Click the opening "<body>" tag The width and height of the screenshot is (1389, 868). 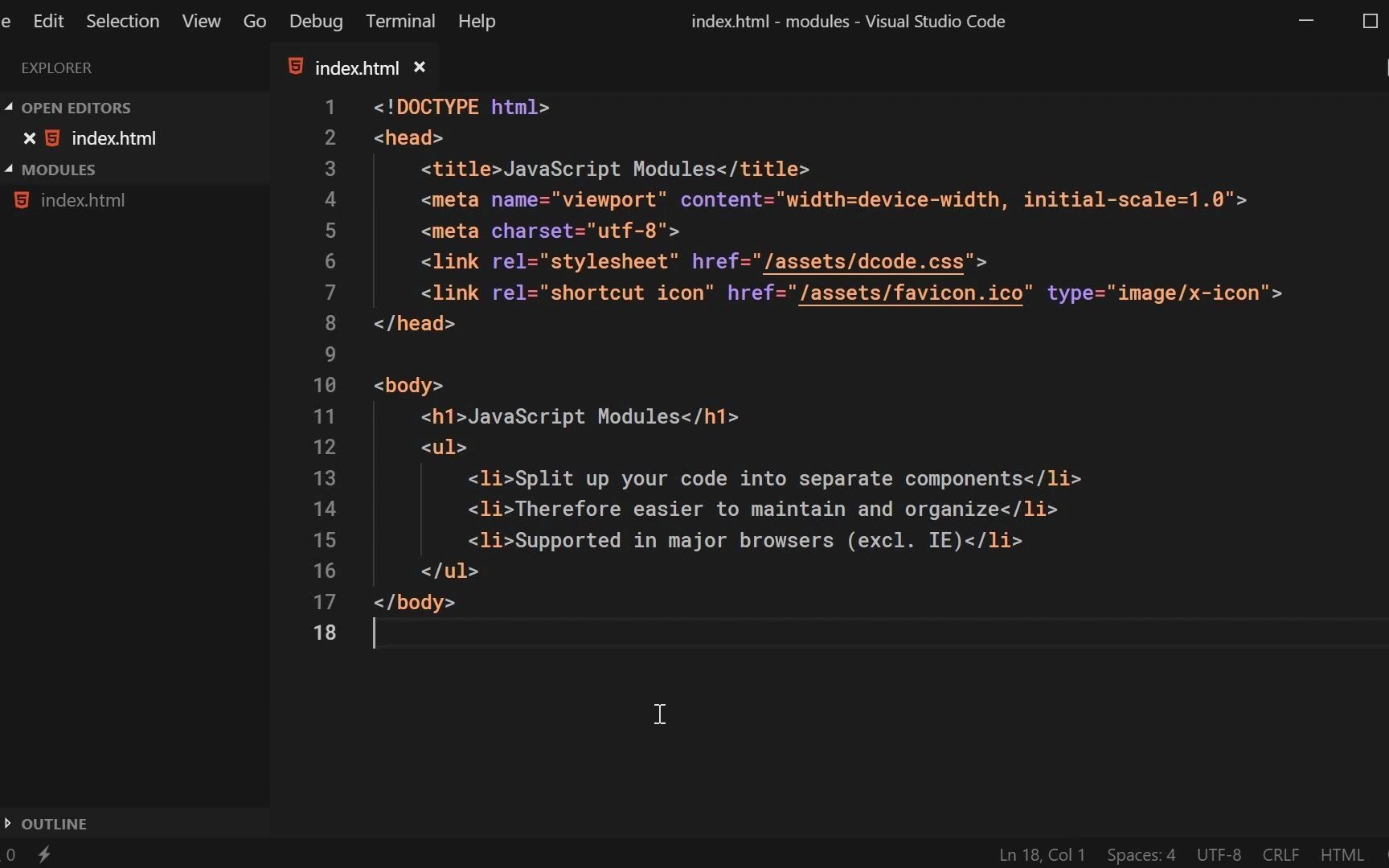pyautogui.click(x=408, y=386)
